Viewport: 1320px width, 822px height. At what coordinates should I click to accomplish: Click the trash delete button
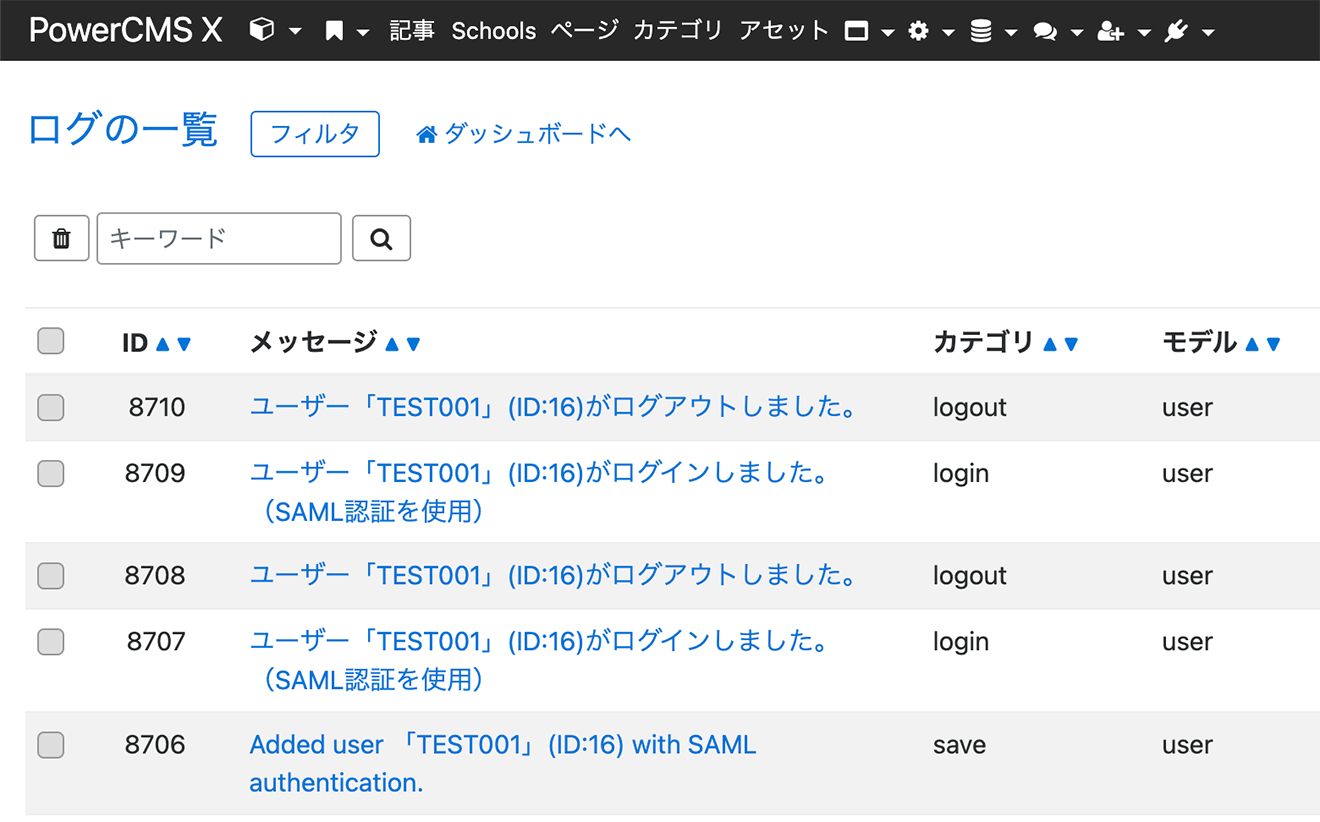(x=62, y=238)
